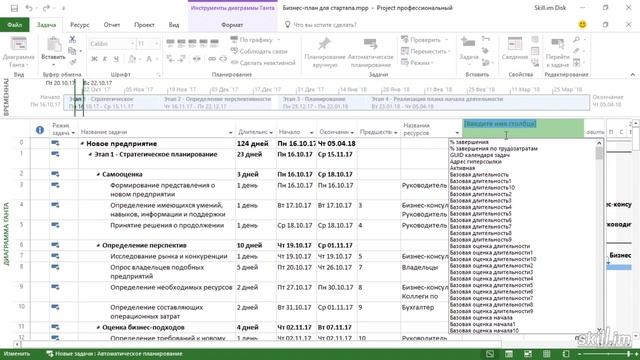
Task: Click По графику button
Action: pos(256,40)
